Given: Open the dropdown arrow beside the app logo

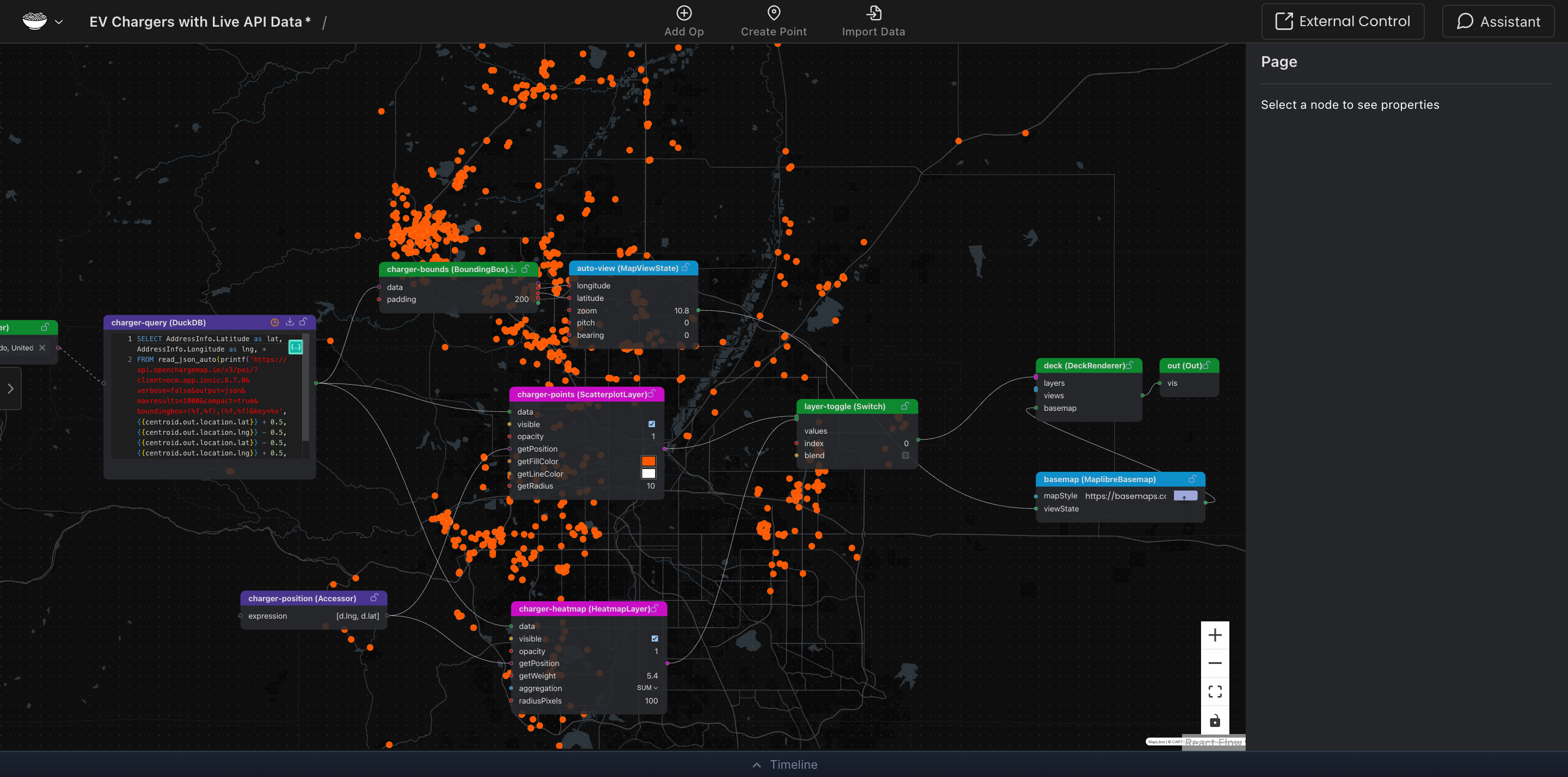Looking at the screenshot, I should point(59,22).
